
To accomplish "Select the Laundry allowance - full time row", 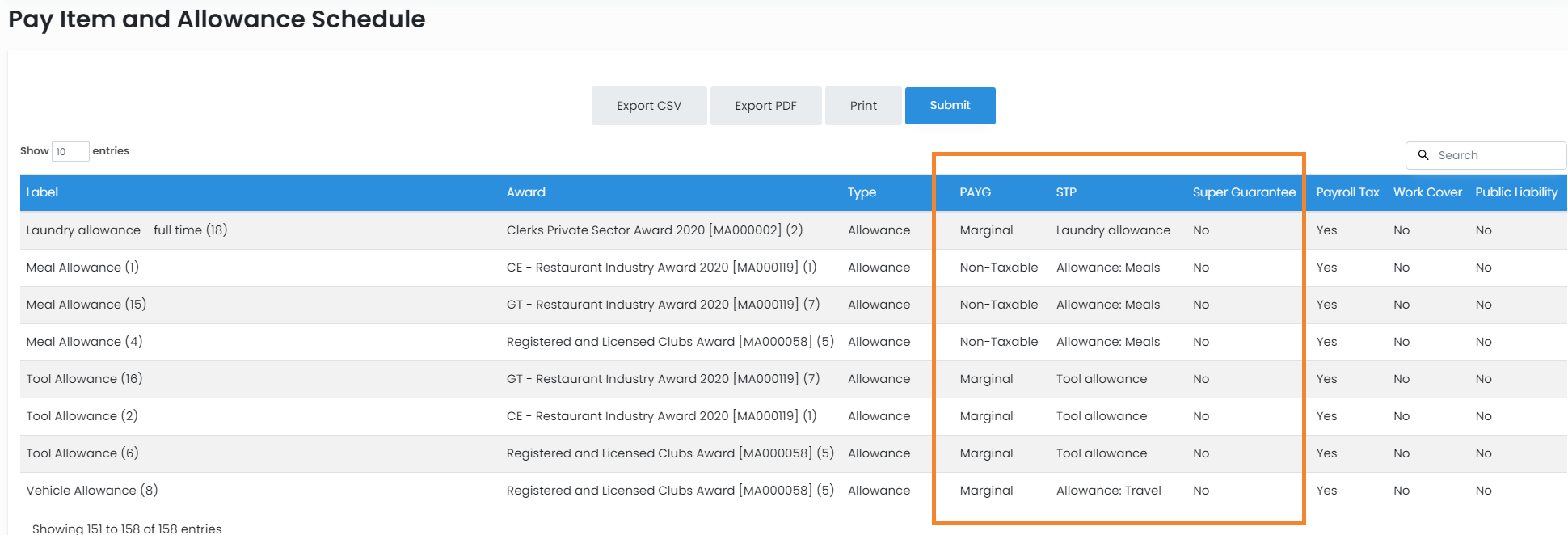I will pyautogui.click(x=127, y=230).
